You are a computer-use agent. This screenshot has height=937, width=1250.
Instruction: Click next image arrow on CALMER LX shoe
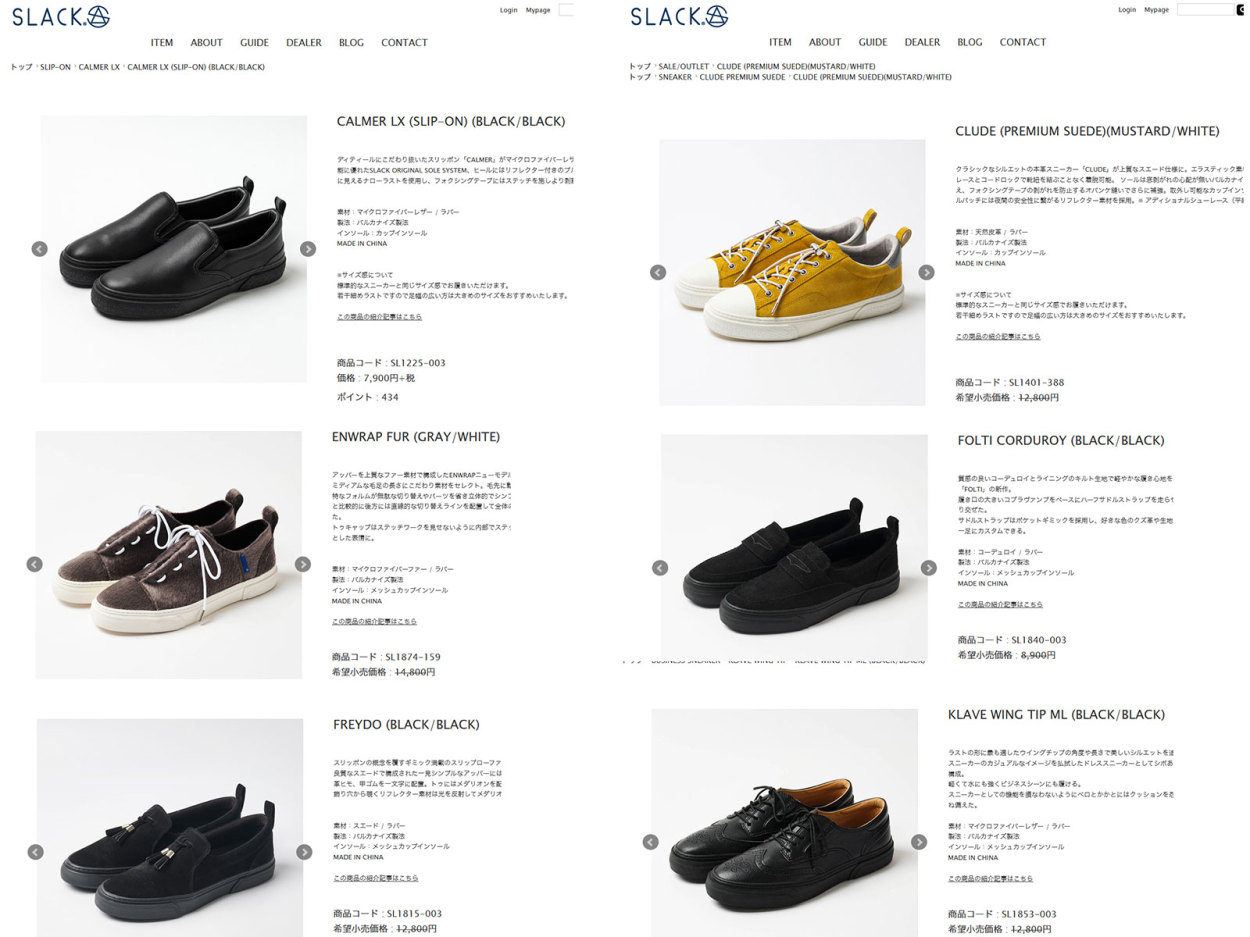tap(308, 249)
